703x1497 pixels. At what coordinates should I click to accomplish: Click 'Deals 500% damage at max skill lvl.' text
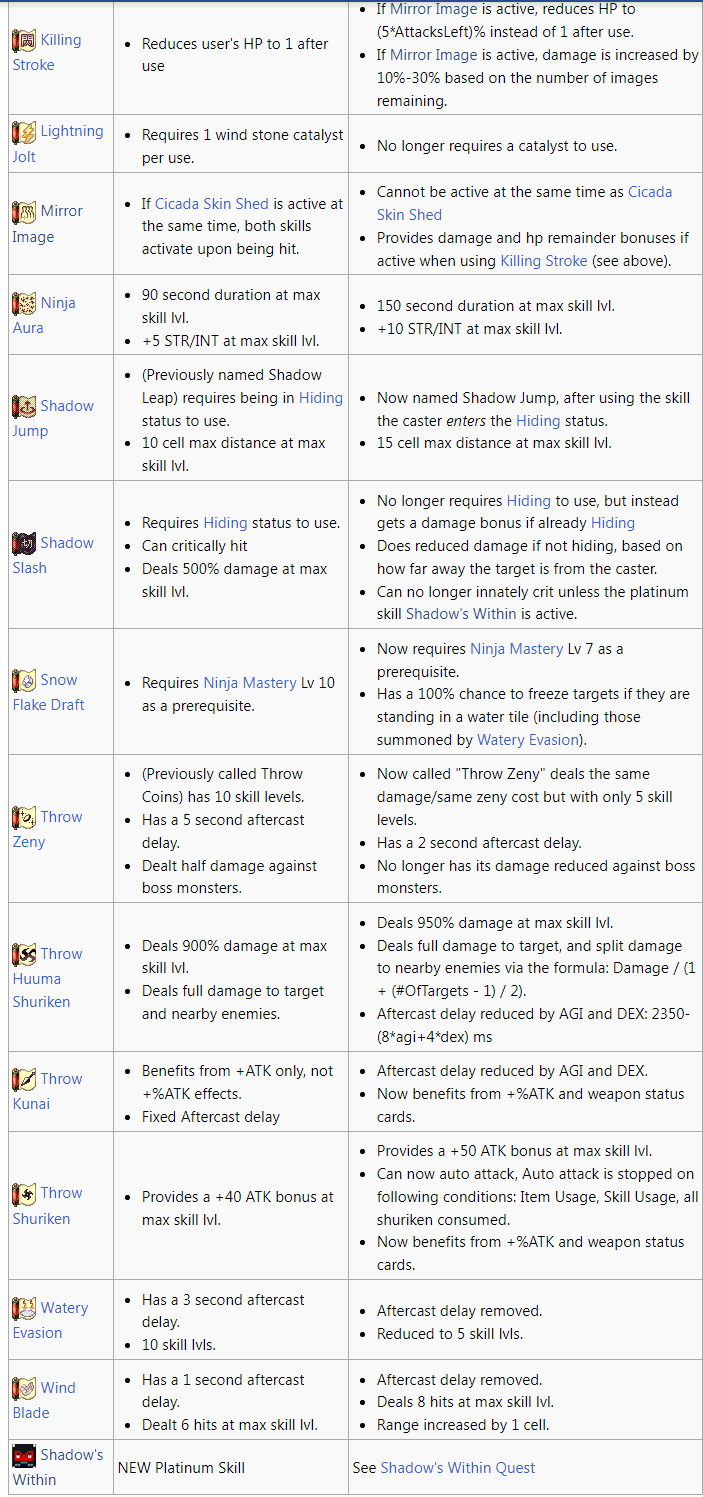[x=235, y=580]
